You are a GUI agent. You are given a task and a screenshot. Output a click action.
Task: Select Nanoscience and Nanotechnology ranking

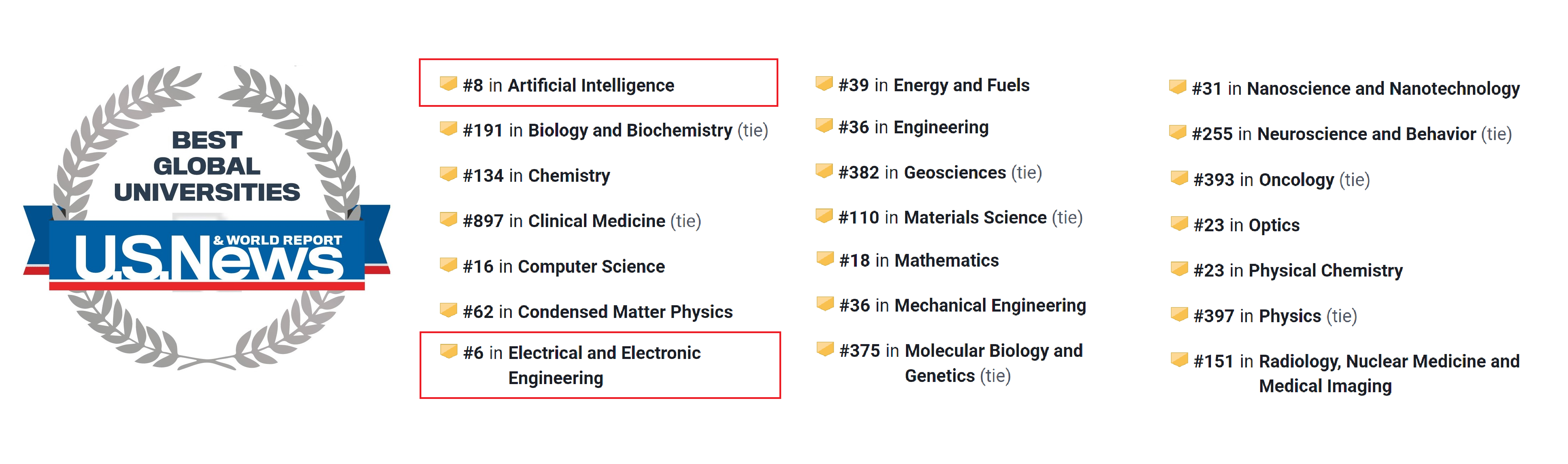pyautogui.click(x=1356, y=89)
